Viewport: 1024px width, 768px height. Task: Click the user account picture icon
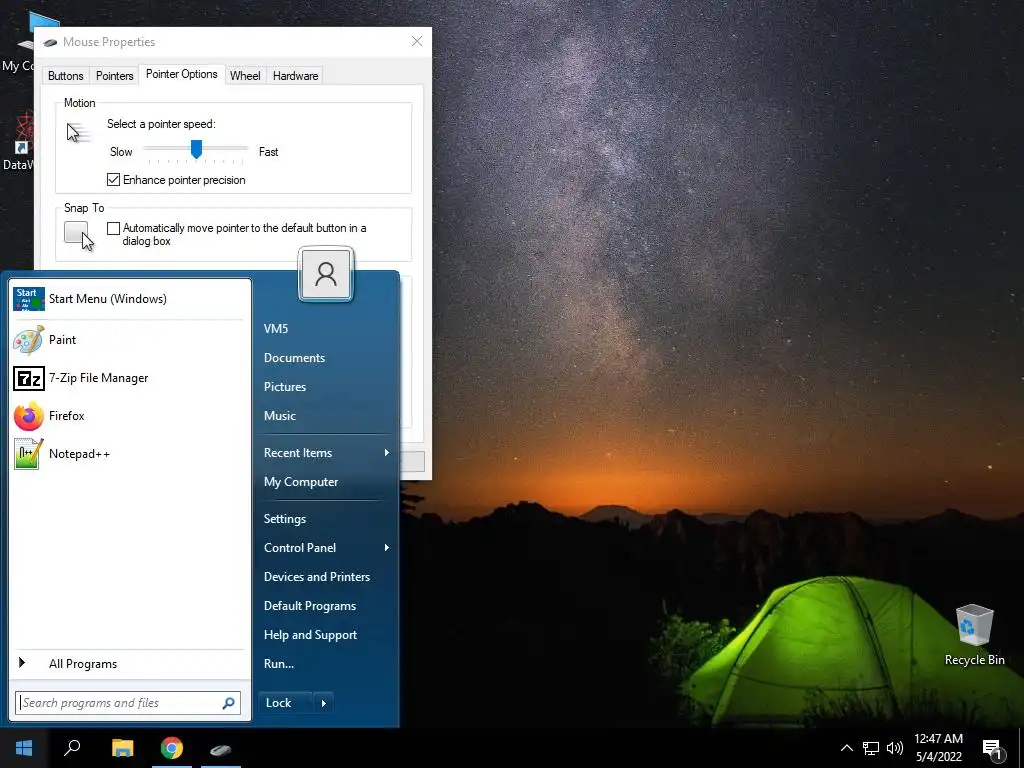point(326,274)
